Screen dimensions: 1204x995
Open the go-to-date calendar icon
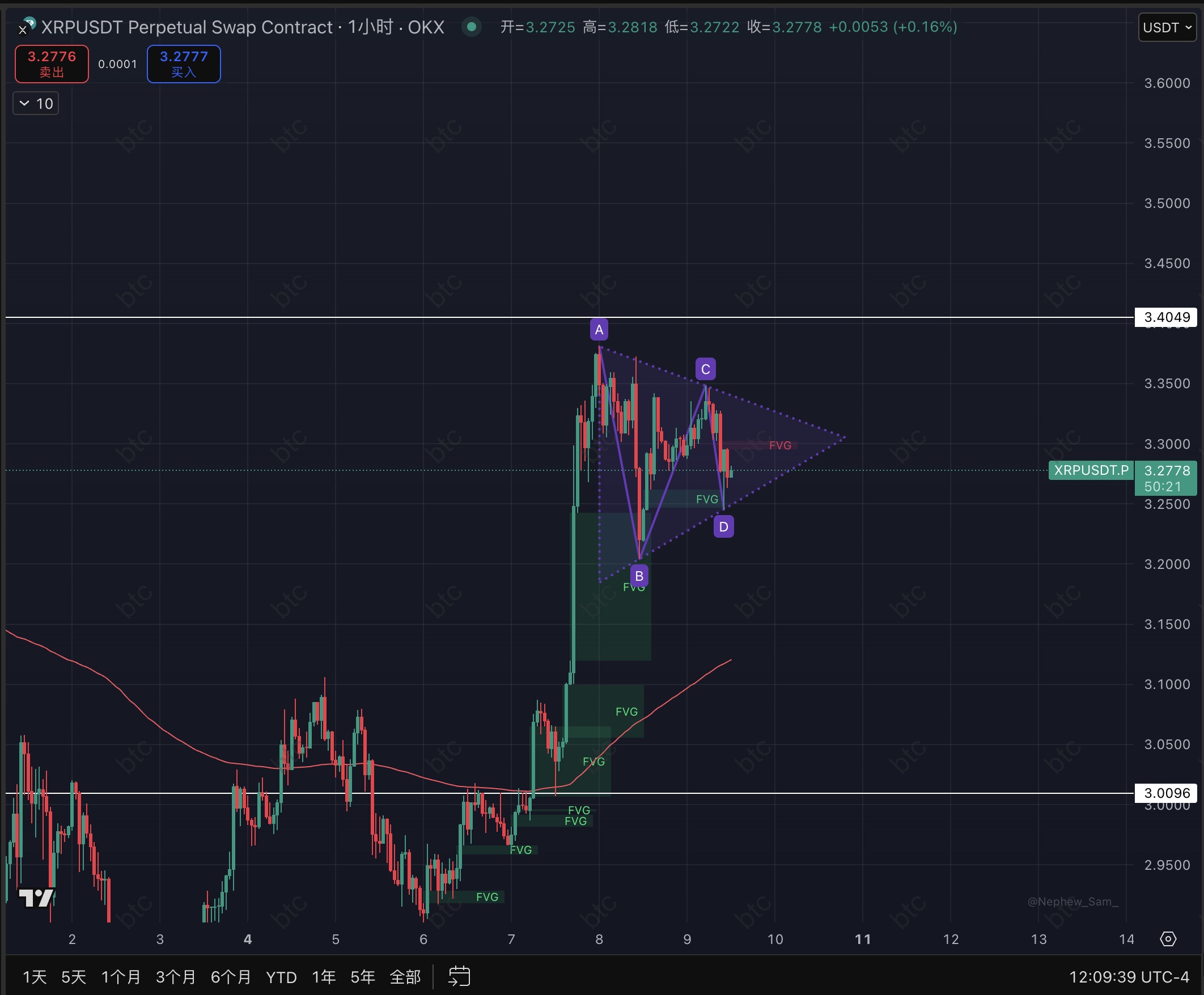pyautogui.click(x=459, y=976)
